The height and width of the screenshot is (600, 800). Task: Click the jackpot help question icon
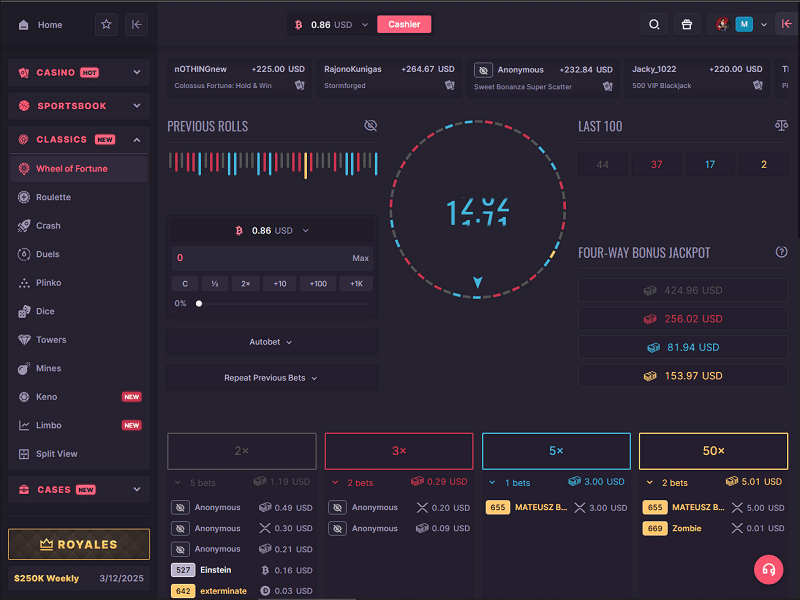coord(781,253)
